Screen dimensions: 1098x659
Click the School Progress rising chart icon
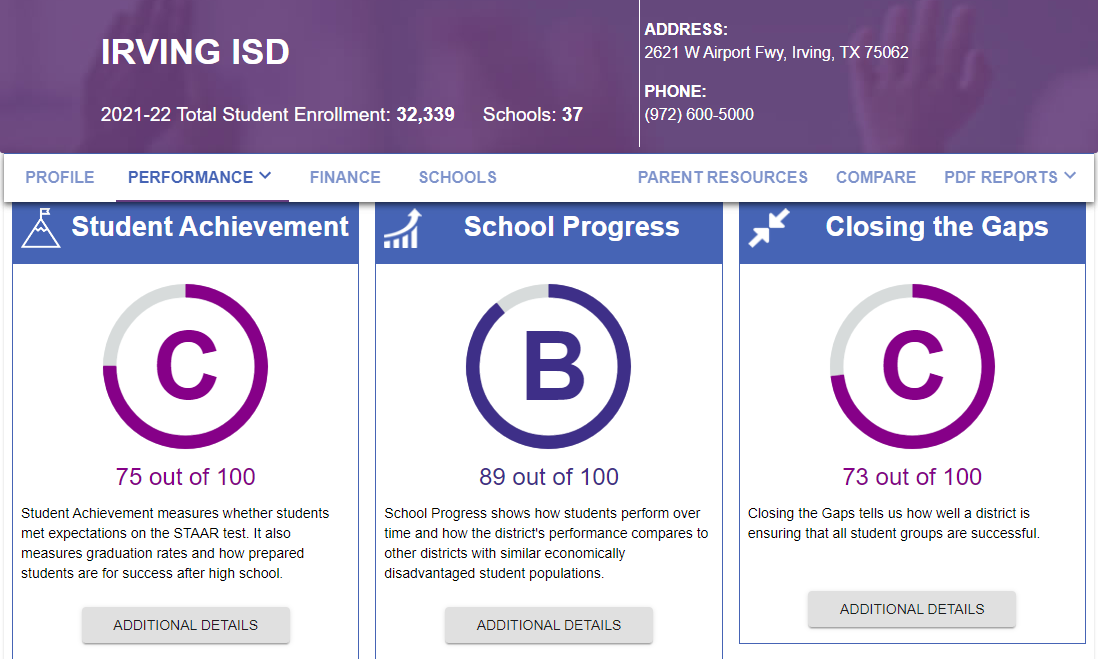click(403, 228)
